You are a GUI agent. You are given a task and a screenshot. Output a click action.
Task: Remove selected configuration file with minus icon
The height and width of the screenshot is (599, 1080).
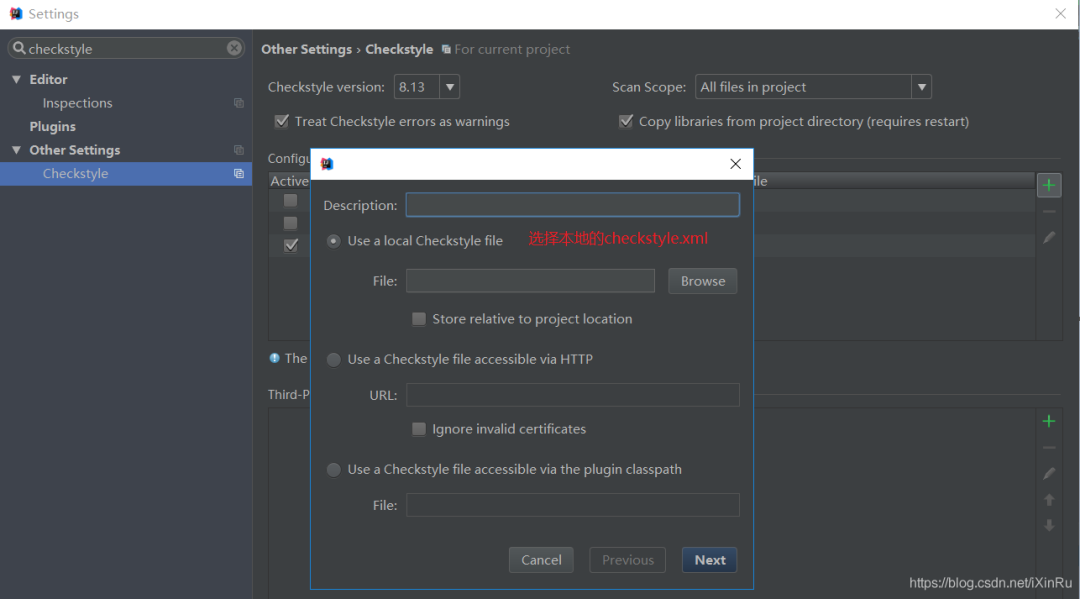tap(1049, 212)
